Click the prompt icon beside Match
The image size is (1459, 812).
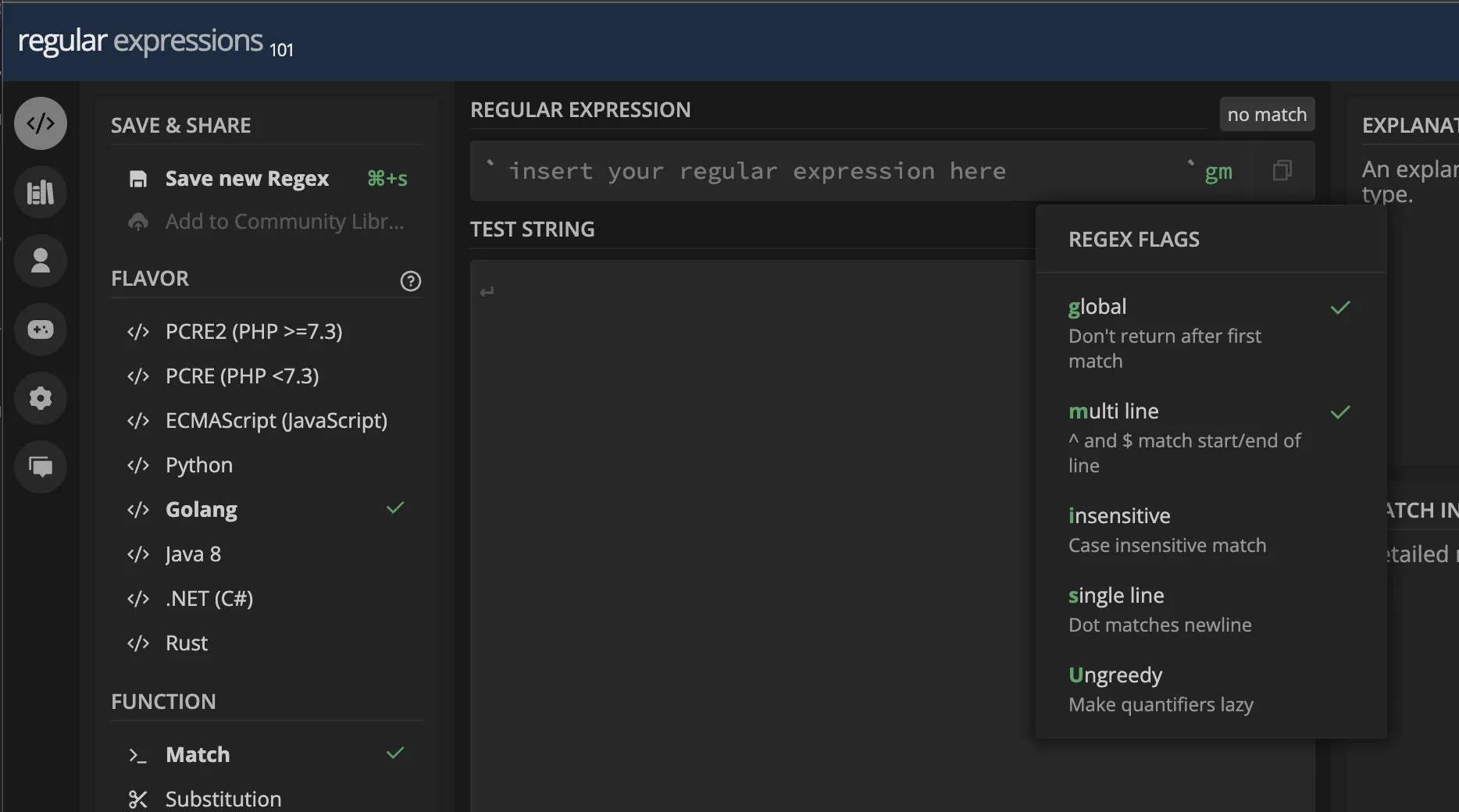coord(138,755)
